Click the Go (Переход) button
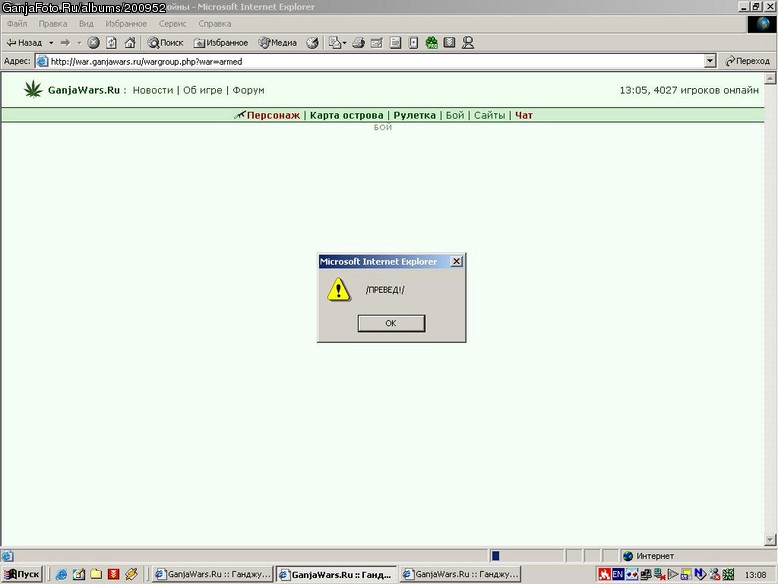The height and width of the screenshot is (584, 778). [x=747, y=61]
